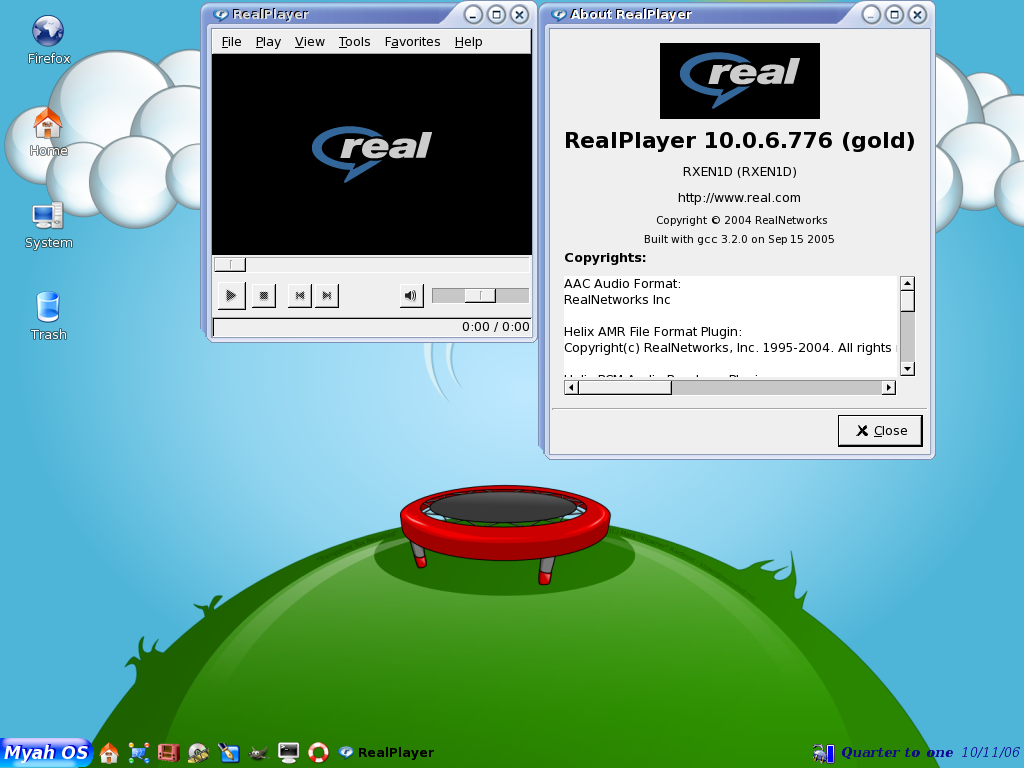
Task: Skip to previous clip in RealPlayer
Action: click(300, 295)
